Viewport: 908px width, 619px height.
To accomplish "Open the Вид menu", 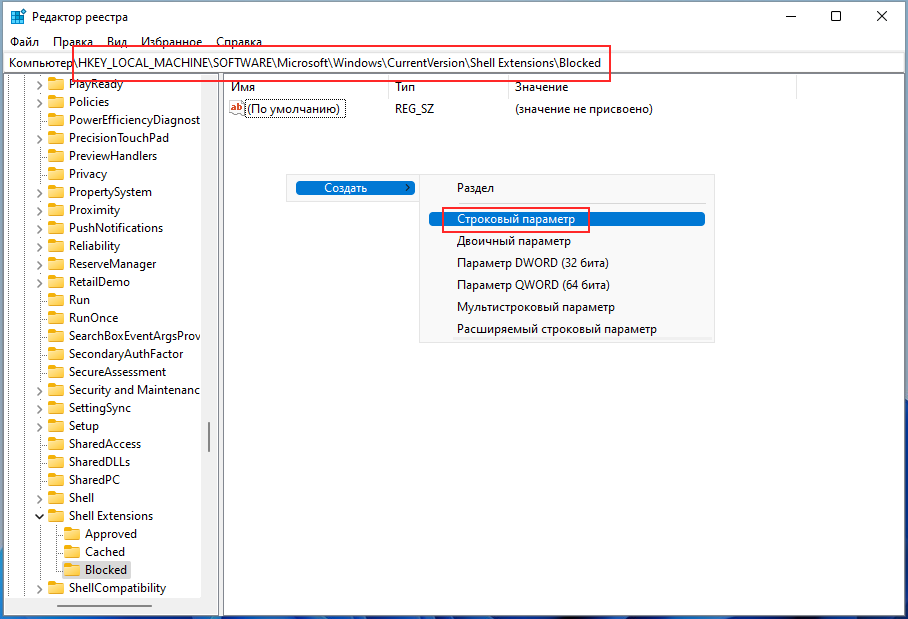I will [x=117, y=42].
